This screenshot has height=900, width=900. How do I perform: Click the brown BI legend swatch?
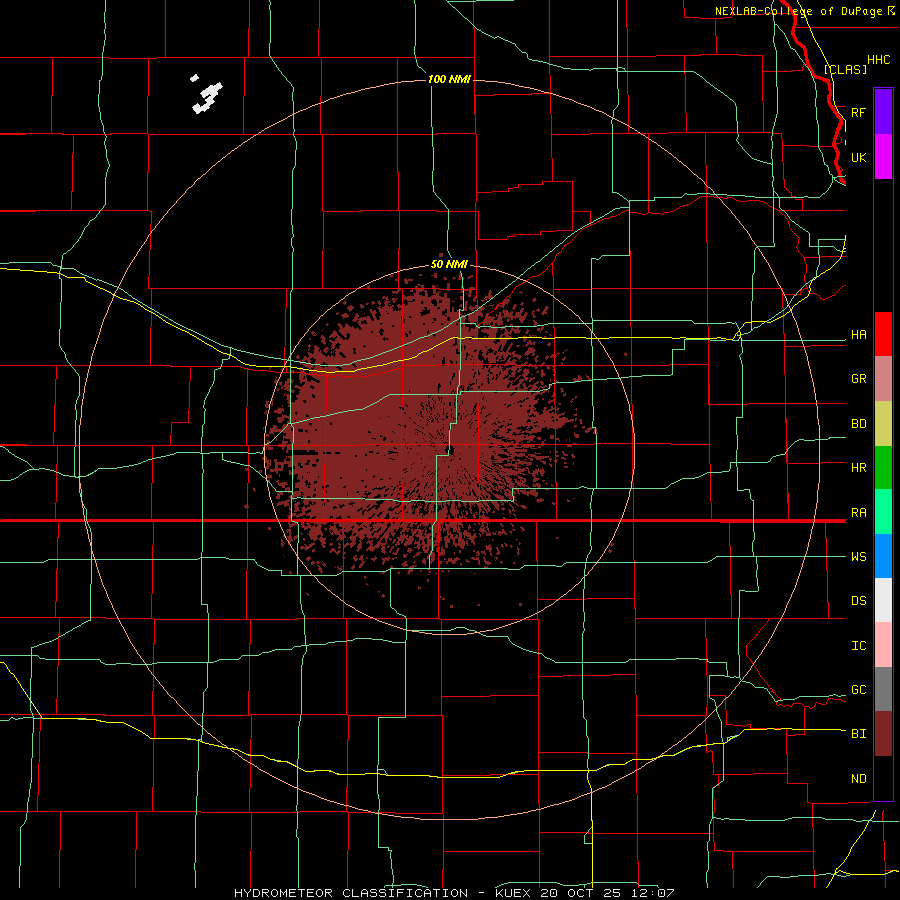[x=883, y=734]
